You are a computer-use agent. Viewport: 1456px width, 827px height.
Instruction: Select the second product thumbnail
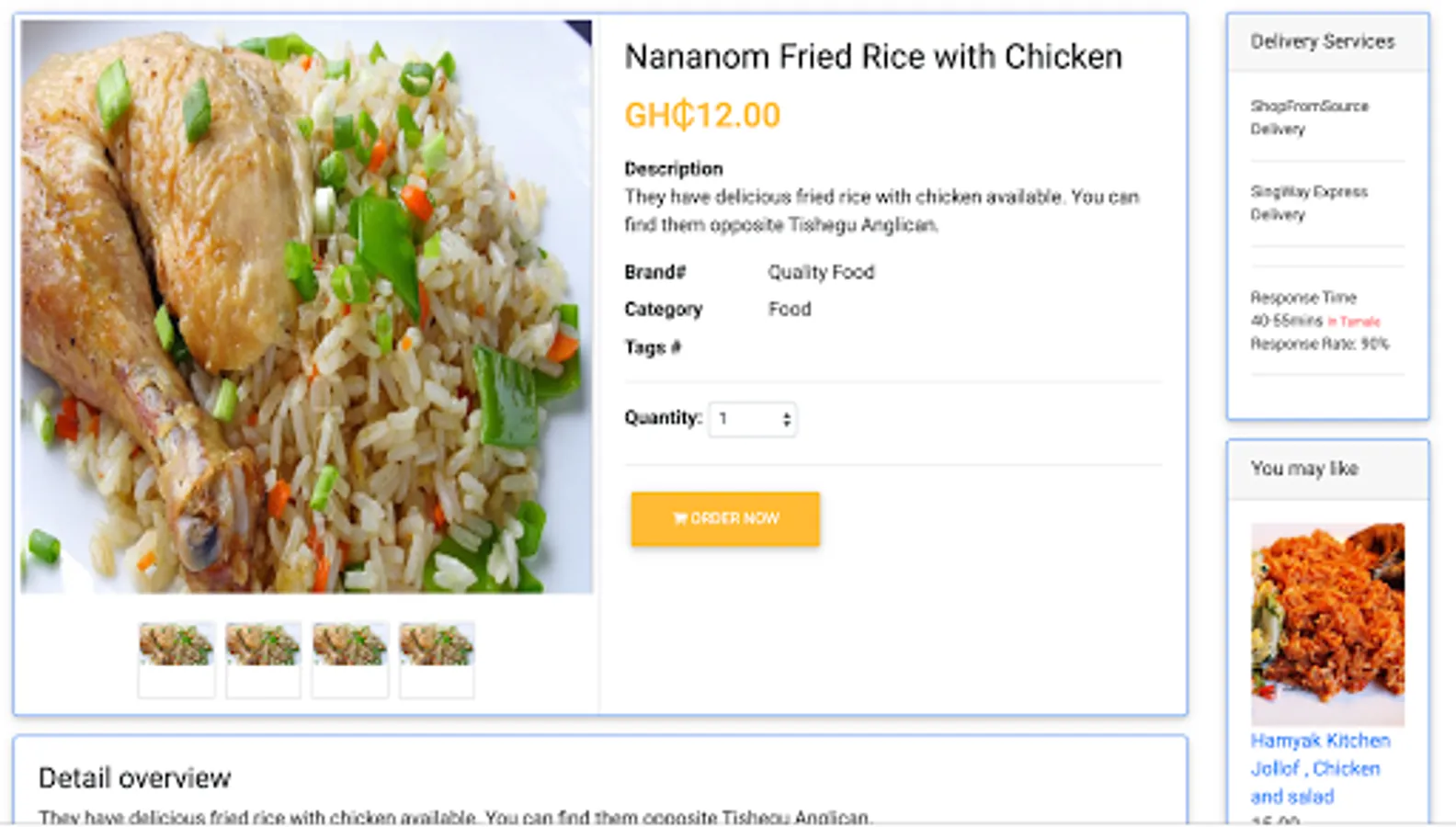point(263,645)
